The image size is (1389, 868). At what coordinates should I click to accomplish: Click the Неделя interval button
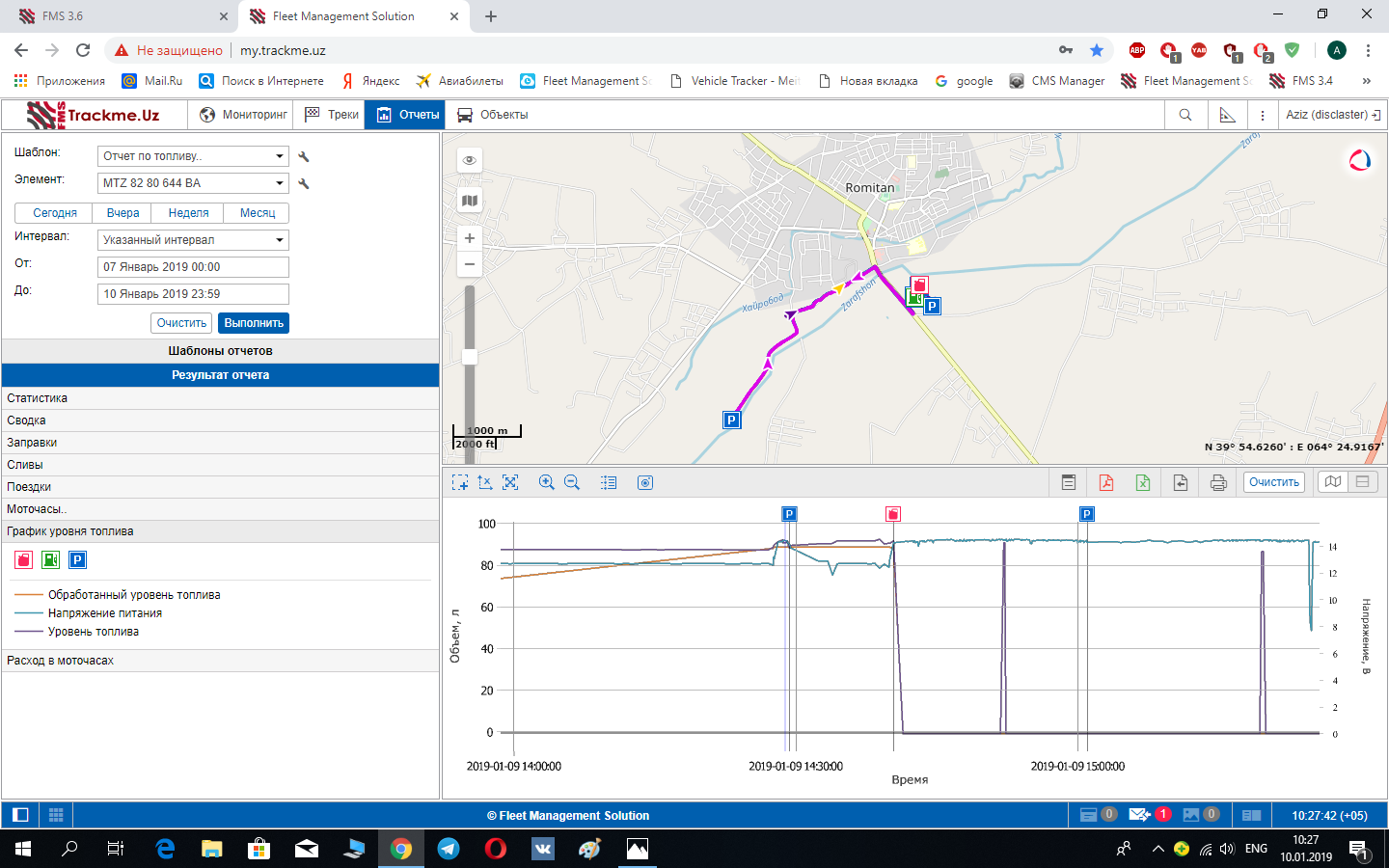(188, 213)
